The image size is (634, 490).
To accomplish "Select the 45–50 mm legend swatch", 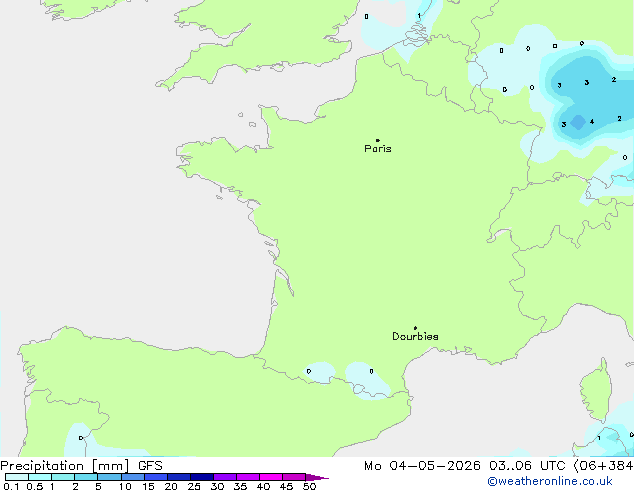I will pyautogui.click(x=294, y=477).
